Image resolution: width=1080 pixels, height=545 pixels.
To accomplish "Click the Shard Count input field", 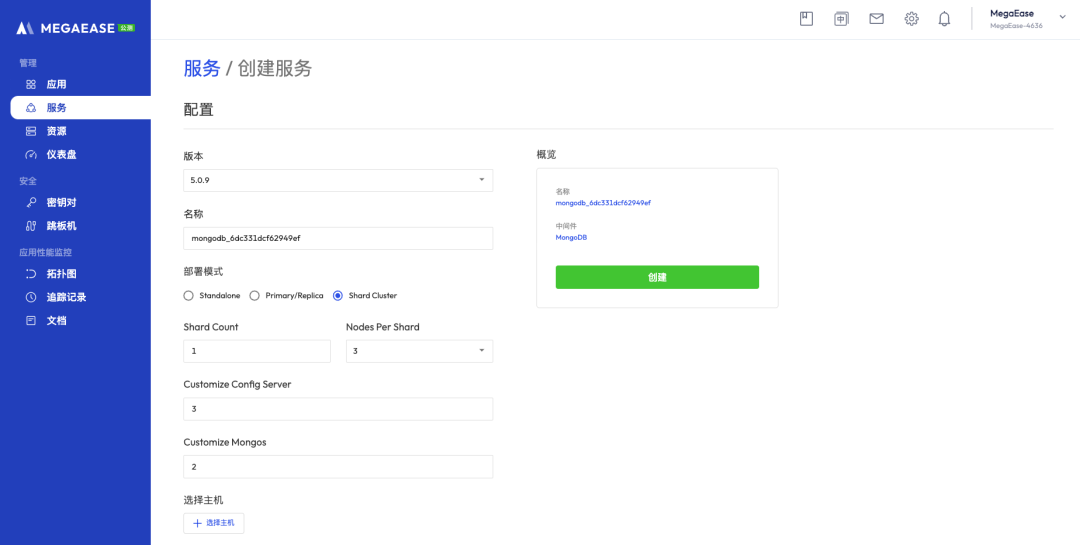I will coord(257,351).
